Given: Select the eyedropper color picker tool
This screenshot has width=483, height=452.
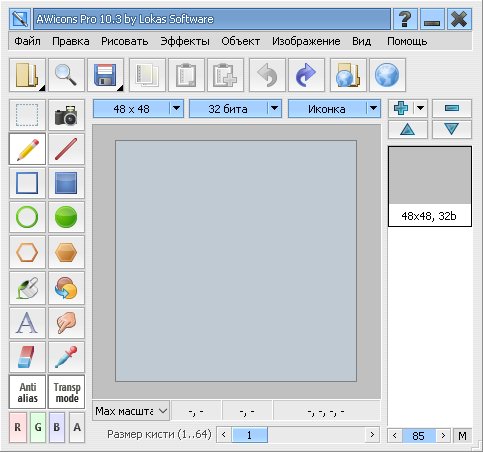Looking at the screenshot, I should click(66, 357).
